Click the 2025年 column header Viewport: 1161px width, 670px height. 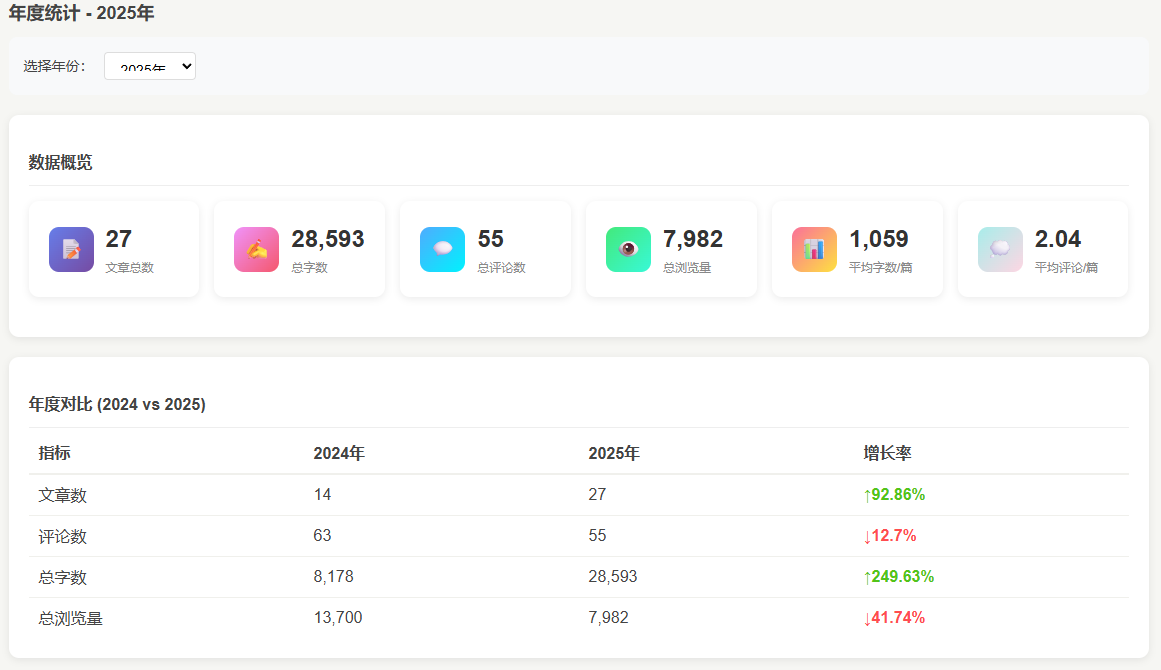tap(614, 453)
